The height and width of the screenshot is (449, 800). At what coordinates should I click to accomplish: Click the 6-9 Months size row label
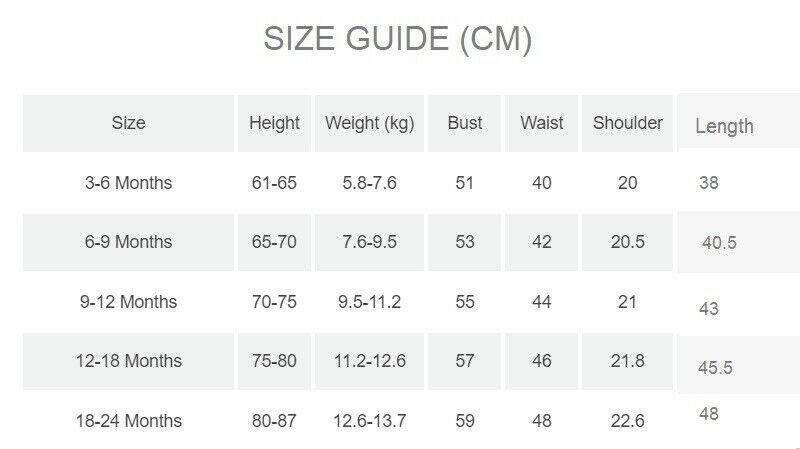pos(128,242)
